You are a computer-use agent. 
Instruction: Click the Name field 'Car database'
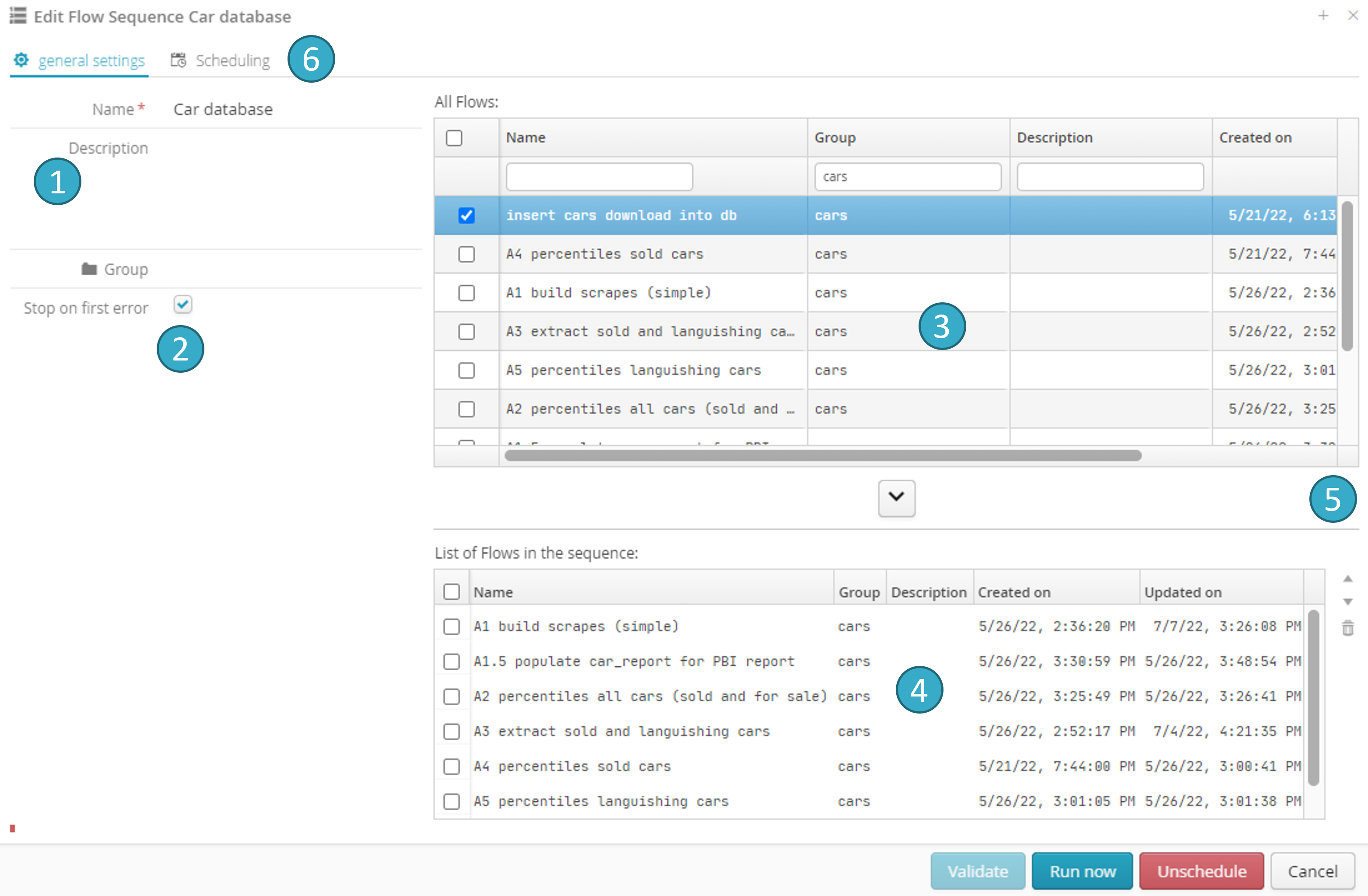pos(296,109)
